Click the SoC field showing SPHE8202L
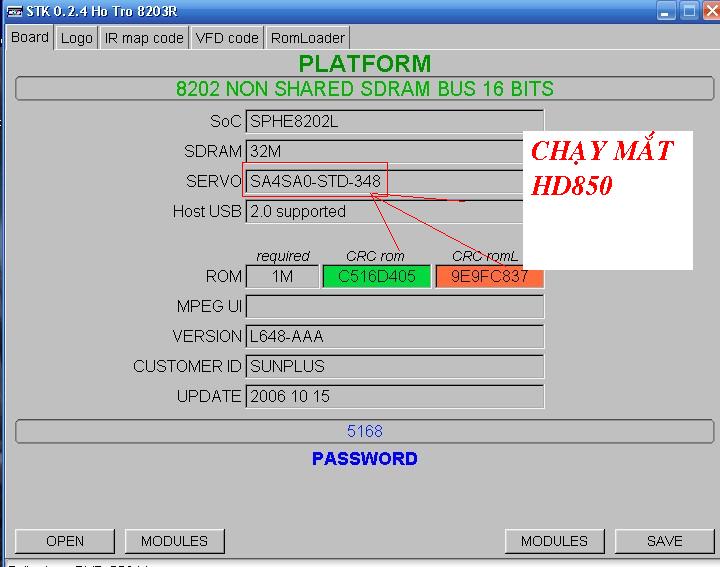 click(x=395, y=122)
